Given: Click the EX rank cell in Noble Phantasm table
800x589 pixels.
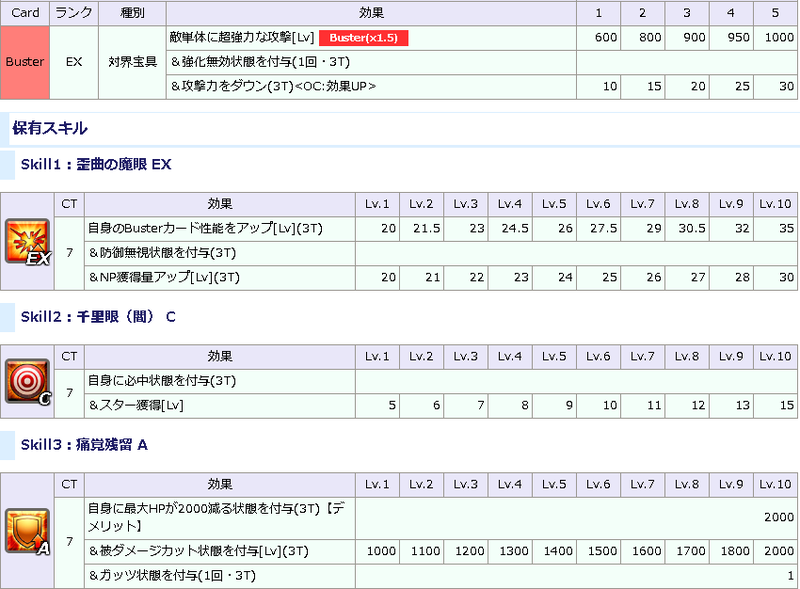Looking at the screenshot, I should [x=74, y=62].
